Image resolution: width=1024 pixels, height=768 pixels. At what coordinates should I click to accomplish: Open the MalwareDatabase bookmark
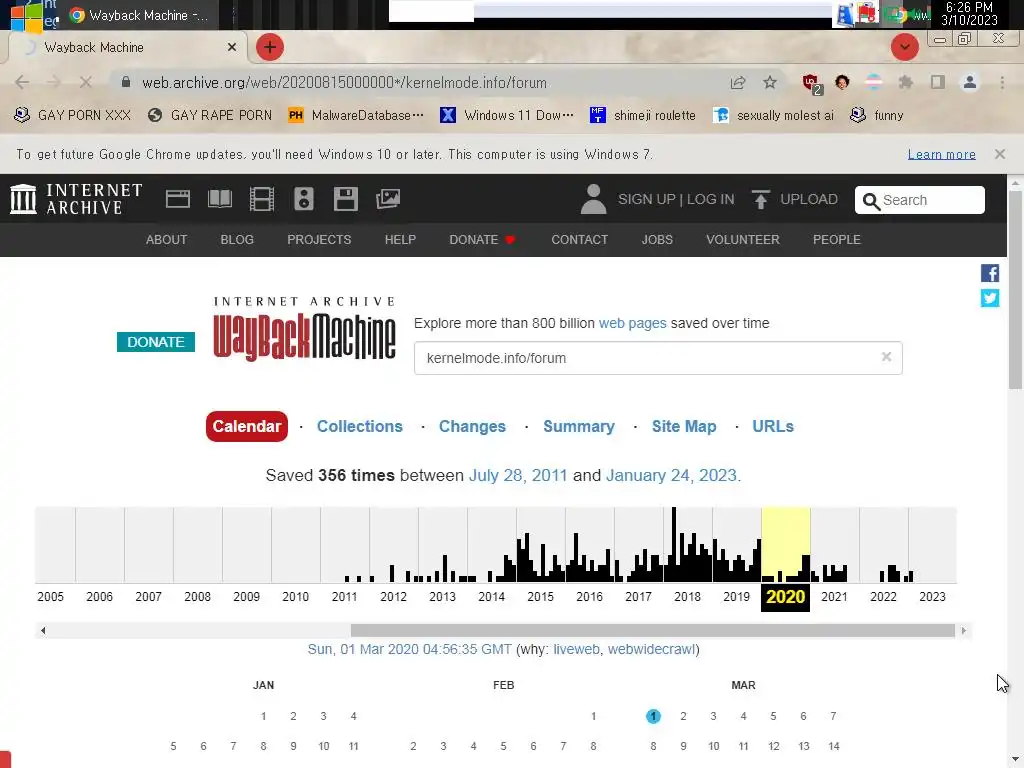click(x=356, y=116)
